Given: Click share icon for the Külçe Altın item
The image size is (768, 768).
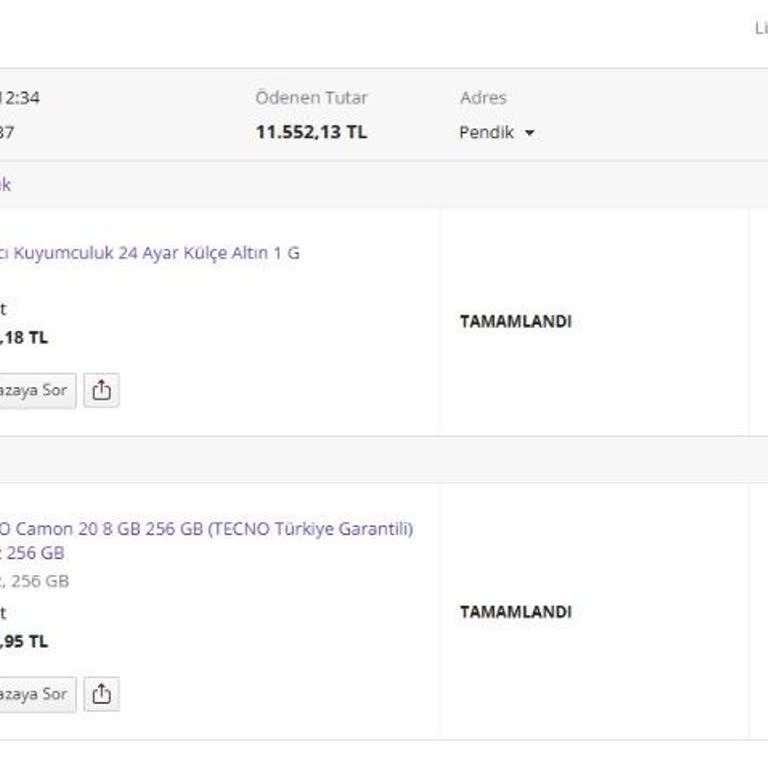Looking at the screenshot, I should (101, 390).
